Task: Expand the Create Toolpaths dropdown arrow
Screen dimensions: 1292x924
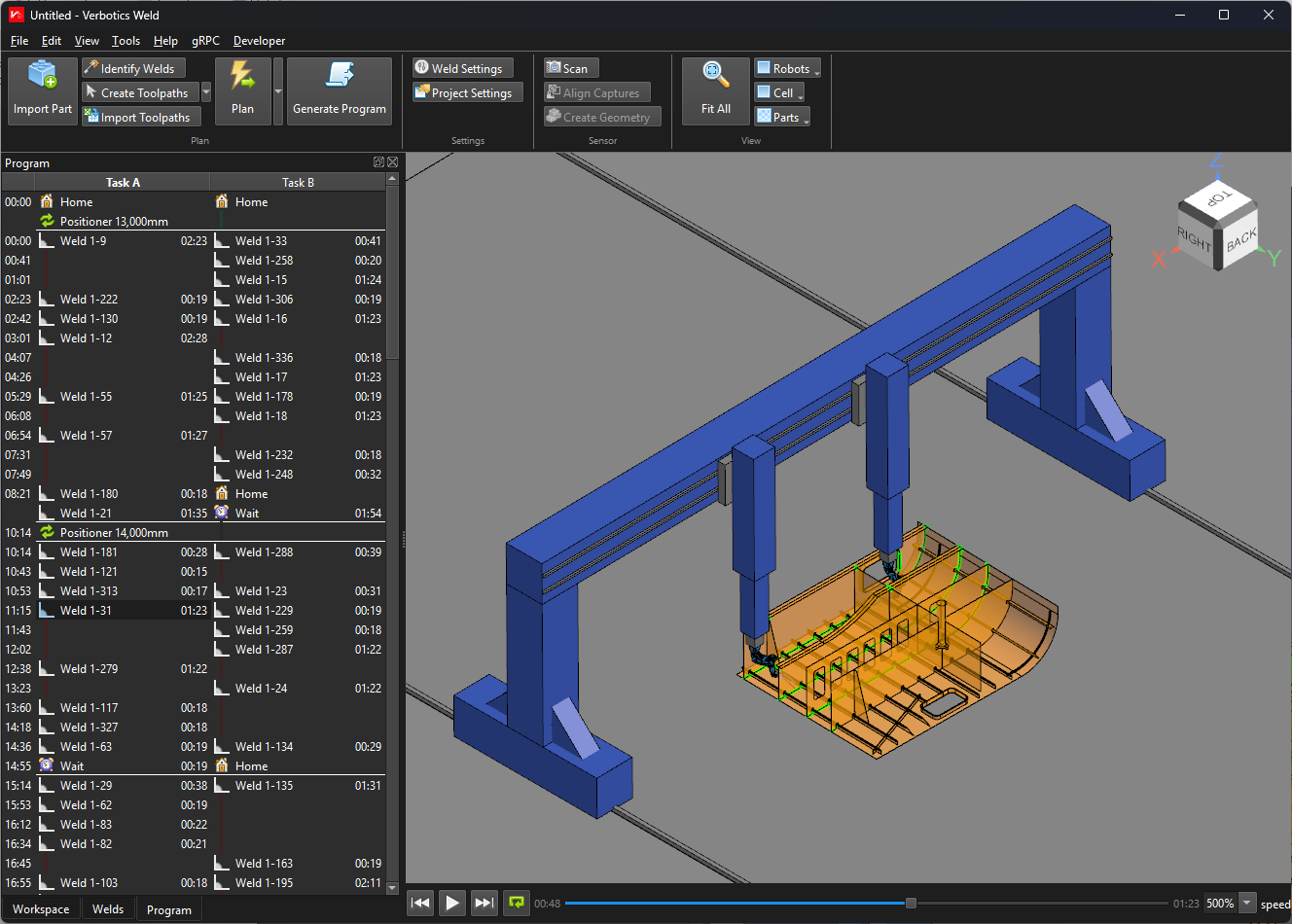Action: pyautogui.click(x=205, y=92)
